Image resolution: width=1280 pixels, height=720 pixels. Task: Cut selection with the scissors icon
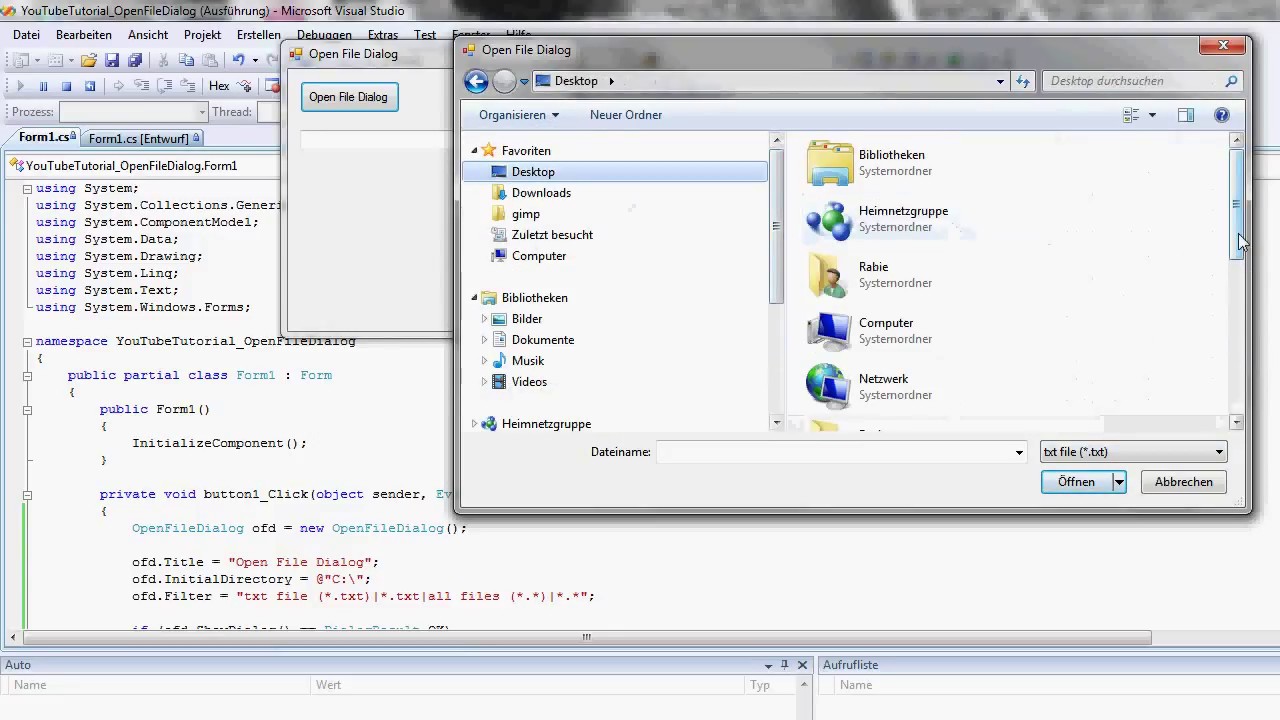click(163, 60)
